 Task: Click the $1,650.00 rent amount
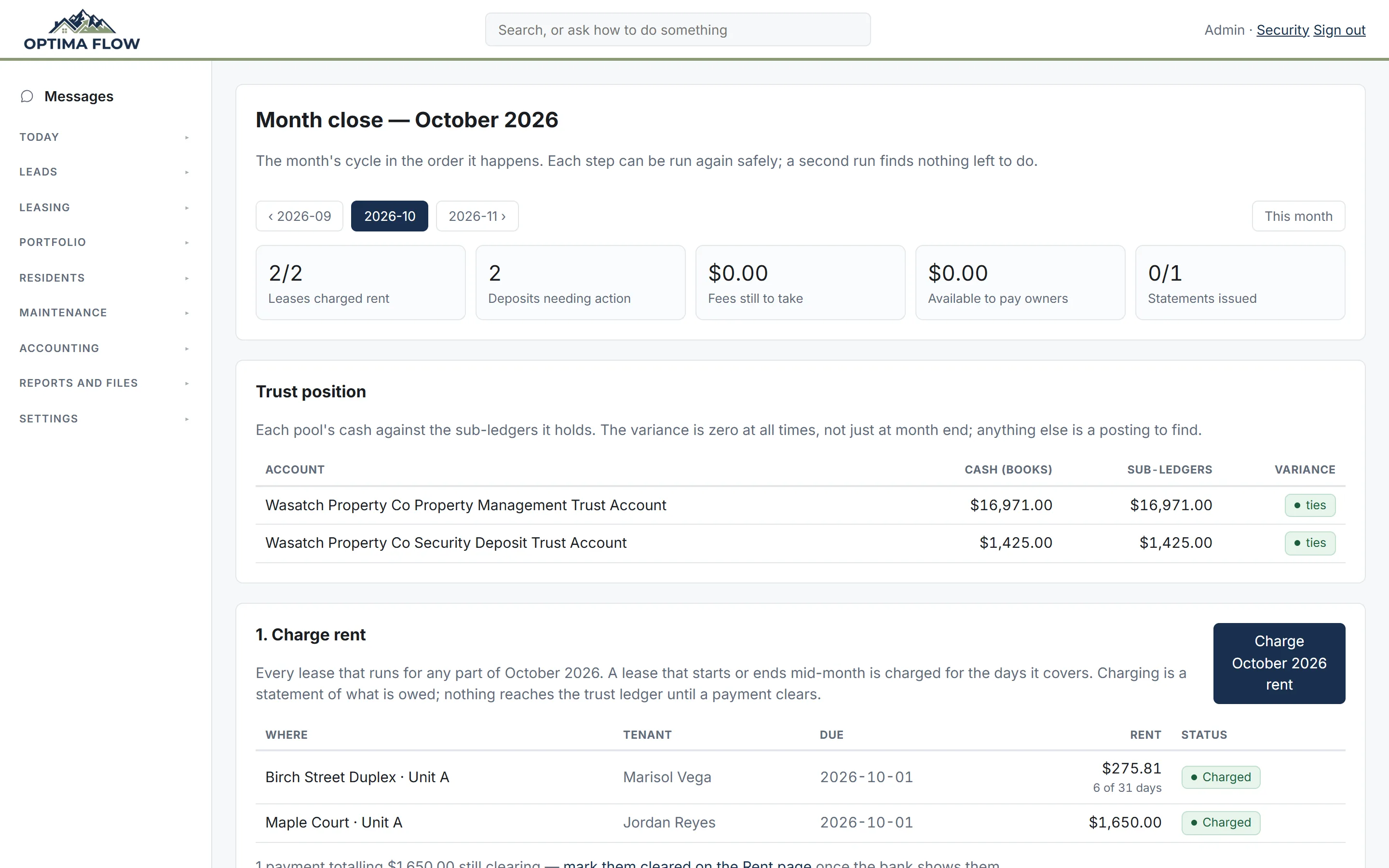click(x=1125, y=823)
